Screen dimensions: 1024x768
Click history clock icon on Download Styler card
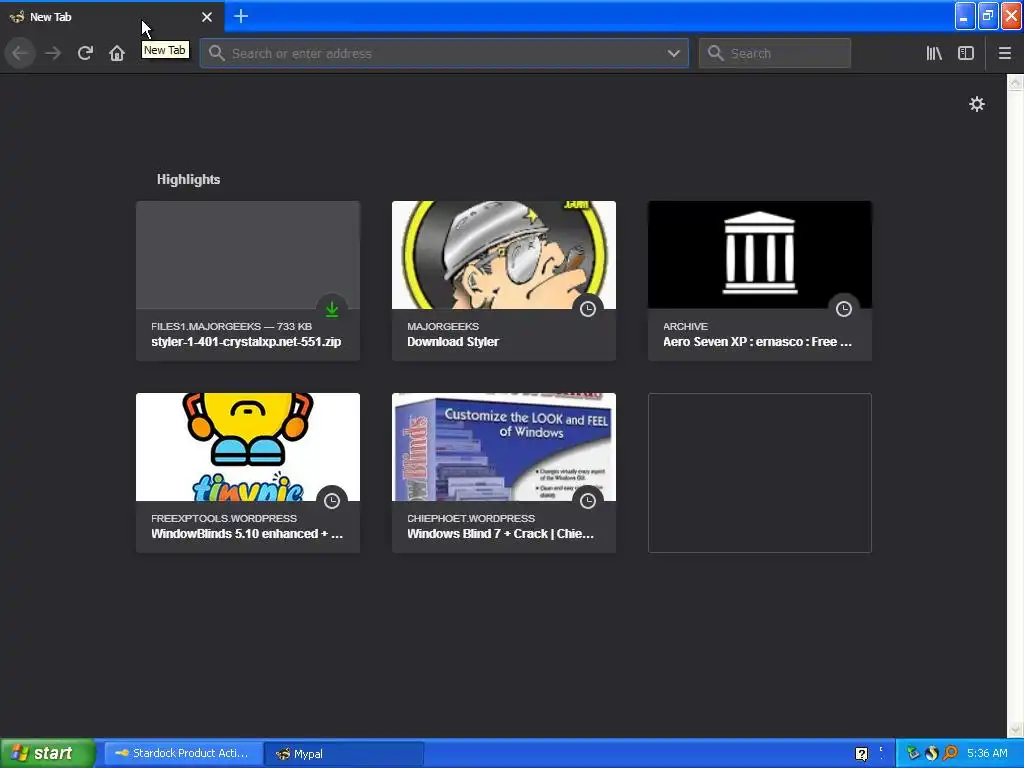point(588,309)
